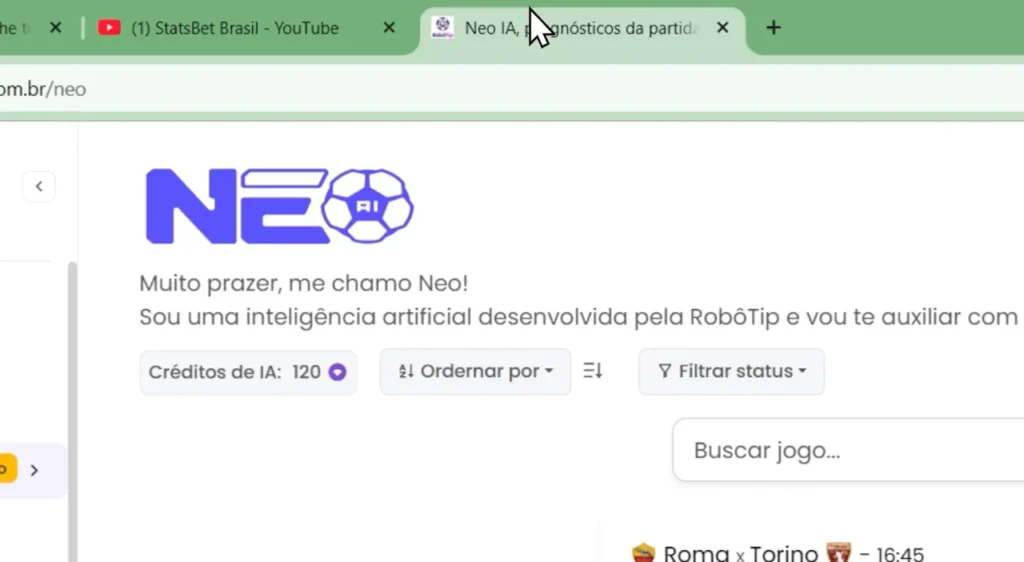The width and height of the screenshot is (1024, 562).
Task: Click the sidebar vertical scrollbar
Action: (71, 400)
